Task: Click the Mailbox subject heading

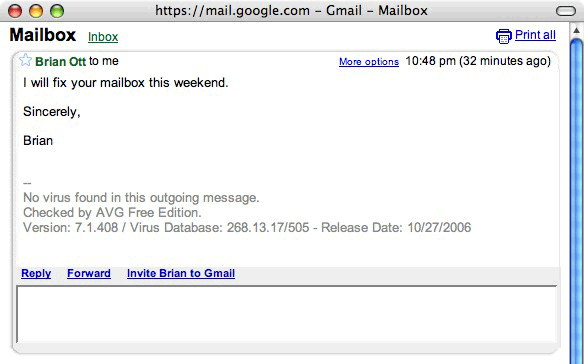Action: tap(42, 35)
